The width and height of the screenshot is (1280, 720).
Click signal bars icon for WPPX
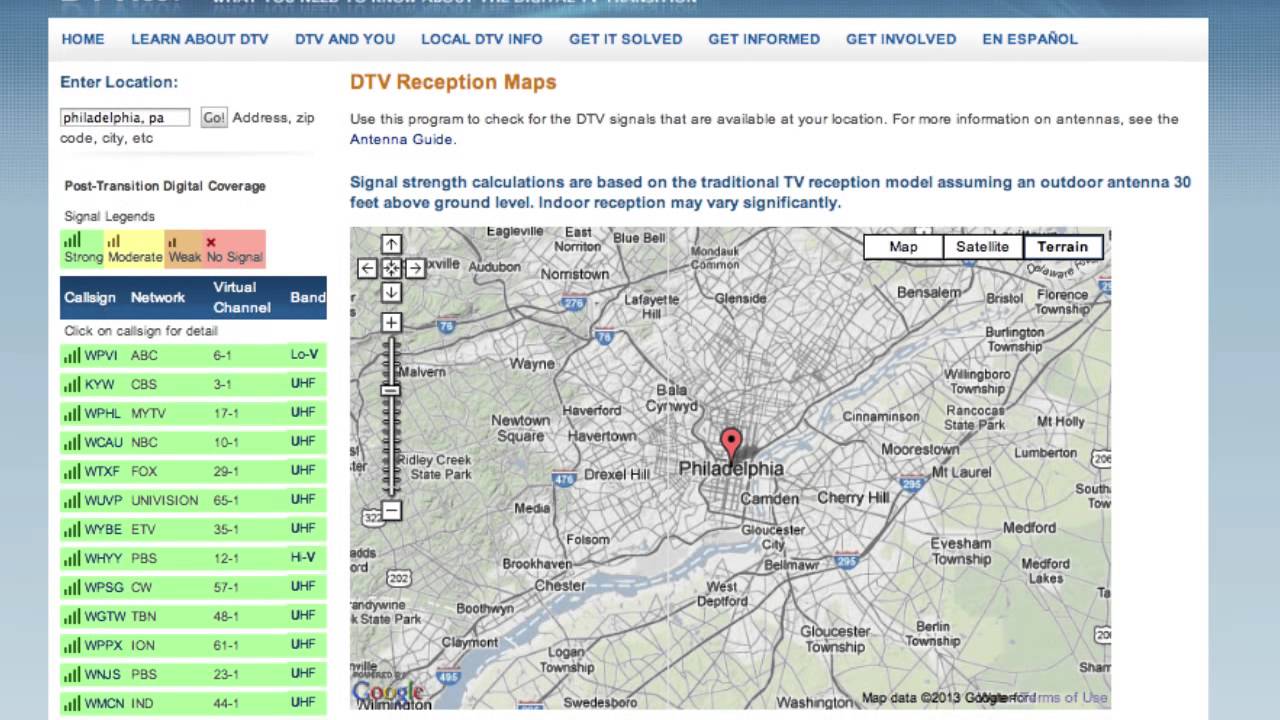point(71,645)
